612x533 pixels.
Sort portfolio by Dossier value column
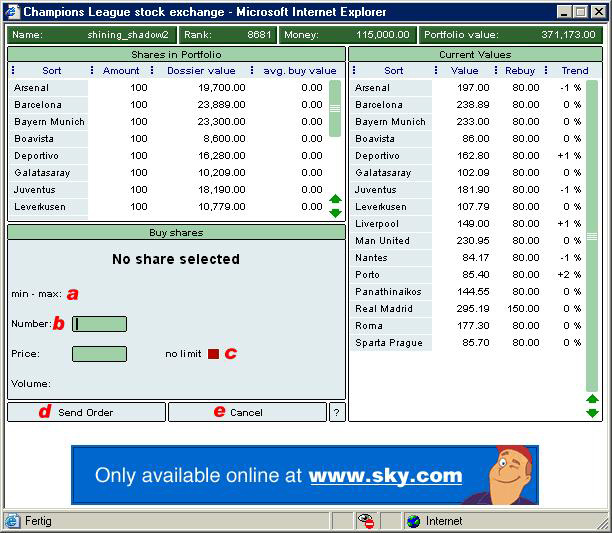(201, 71)
